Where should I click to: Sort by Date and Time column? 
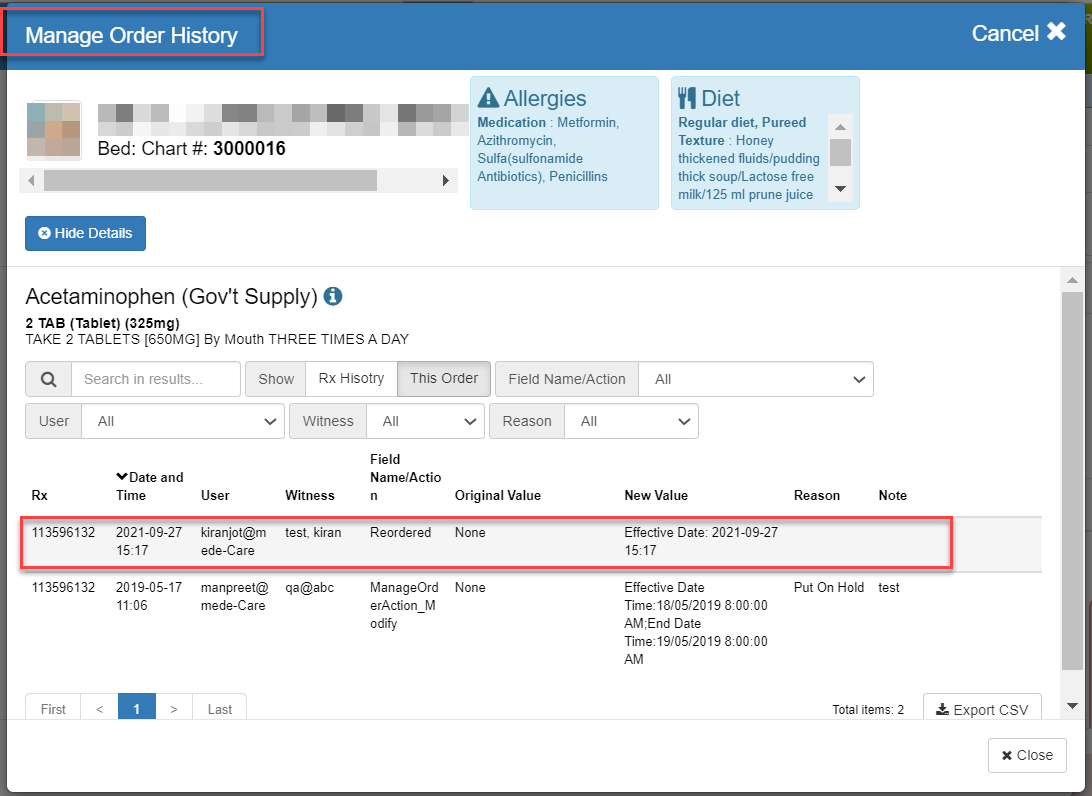(149, 486)
